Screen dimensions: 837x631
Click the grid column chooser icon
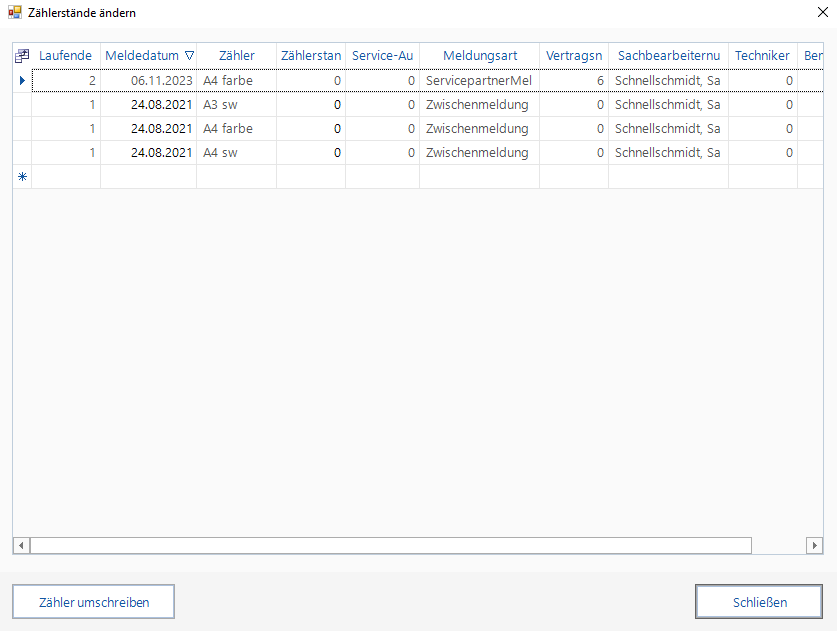click(22, 56)
